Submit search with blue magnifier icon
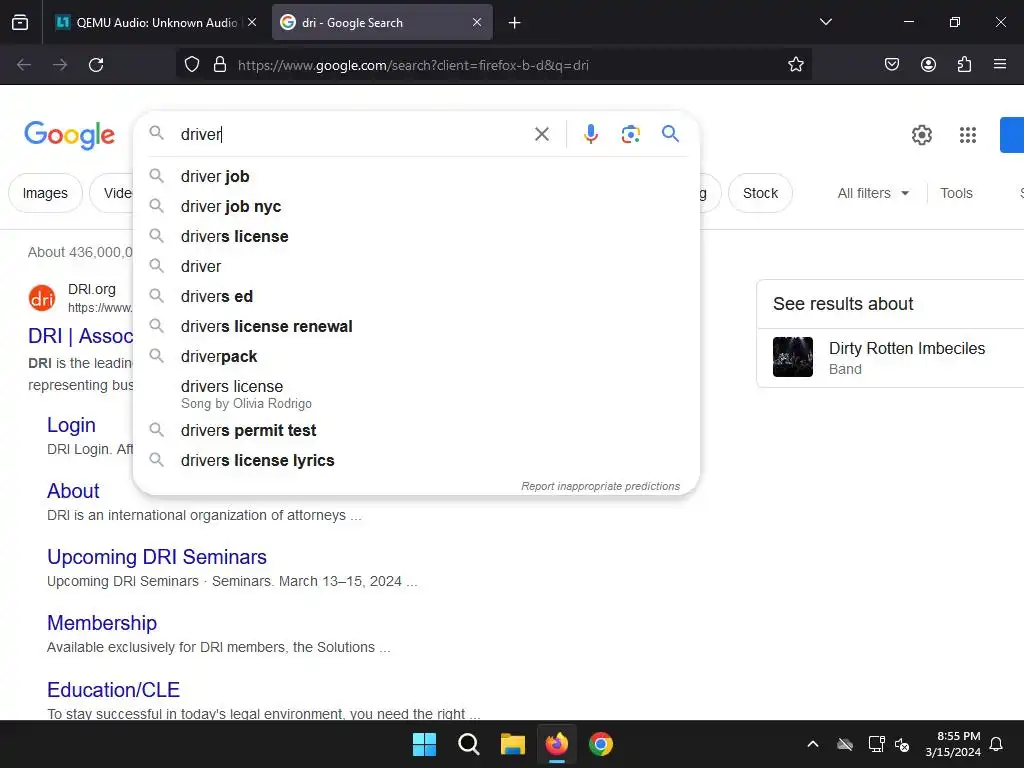Image resolution: width=1024 pixels, height=768 pixels. coord(670,134)
